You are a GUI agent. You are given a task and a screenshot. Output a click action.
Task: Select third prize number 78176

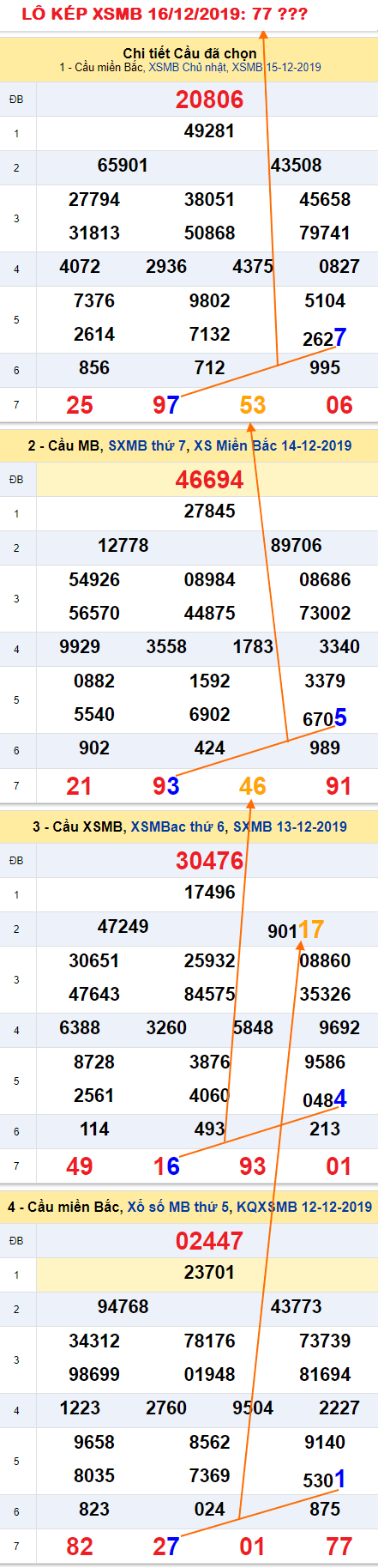(x=209, y=1341)
